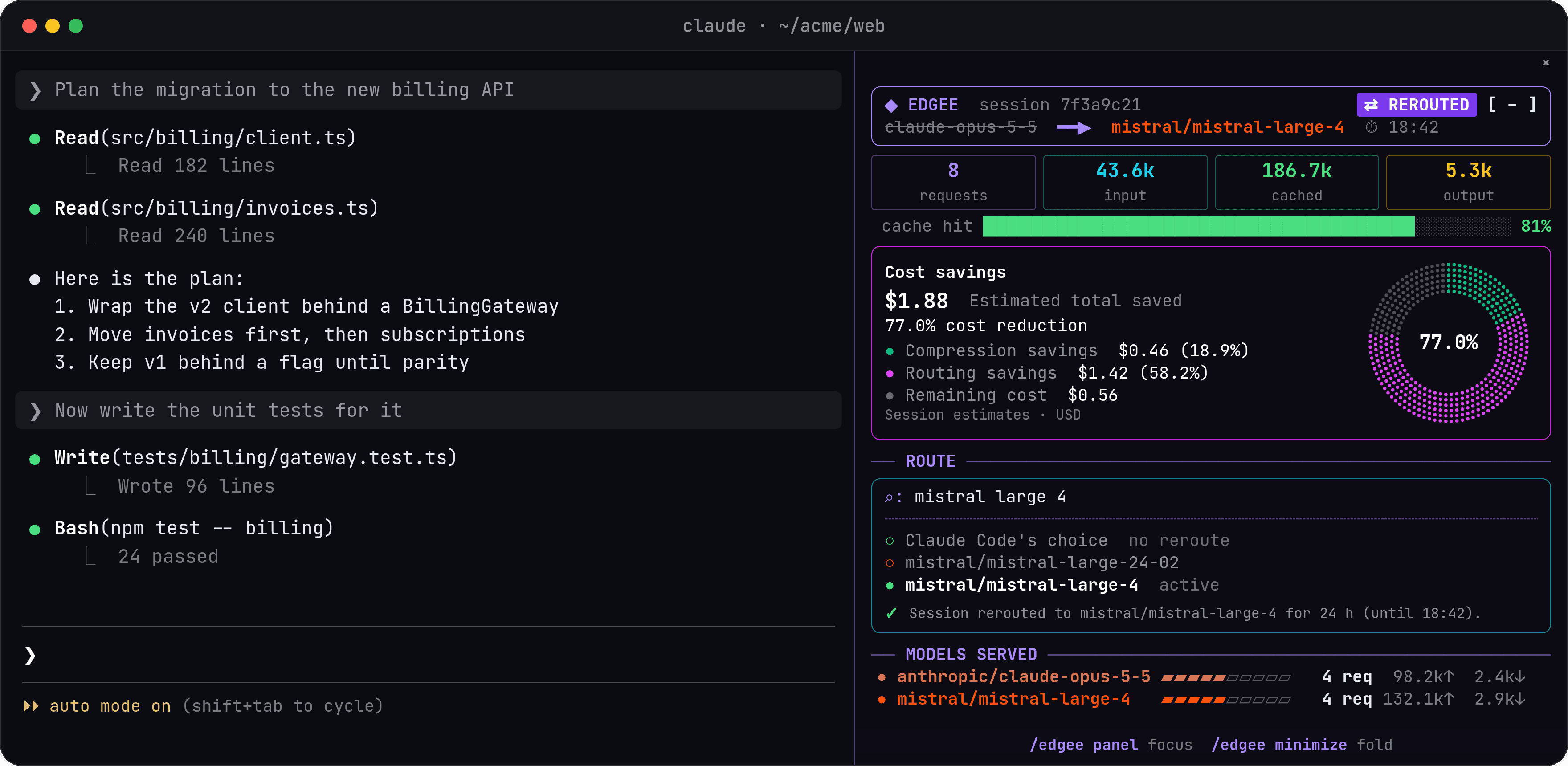Image resolution: width=1568 pixels, height=766 pixels.
Task: Collapse the panel with the [ - ] control
Action: click(1512, 105)
